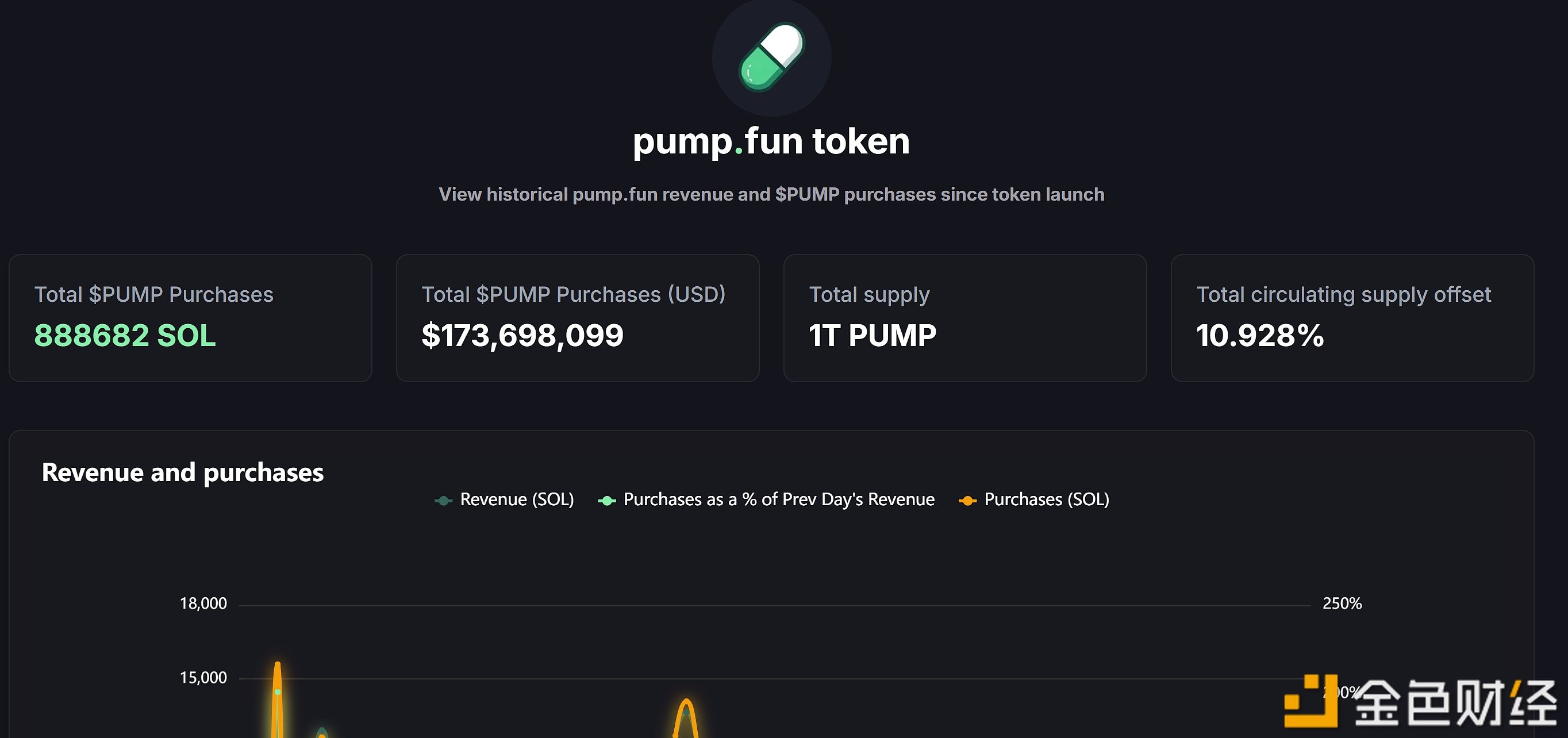Toggle the Revenue (SOL) series visibility
This screenshot has height=738, width=1568.
click(x=516, y=499)
